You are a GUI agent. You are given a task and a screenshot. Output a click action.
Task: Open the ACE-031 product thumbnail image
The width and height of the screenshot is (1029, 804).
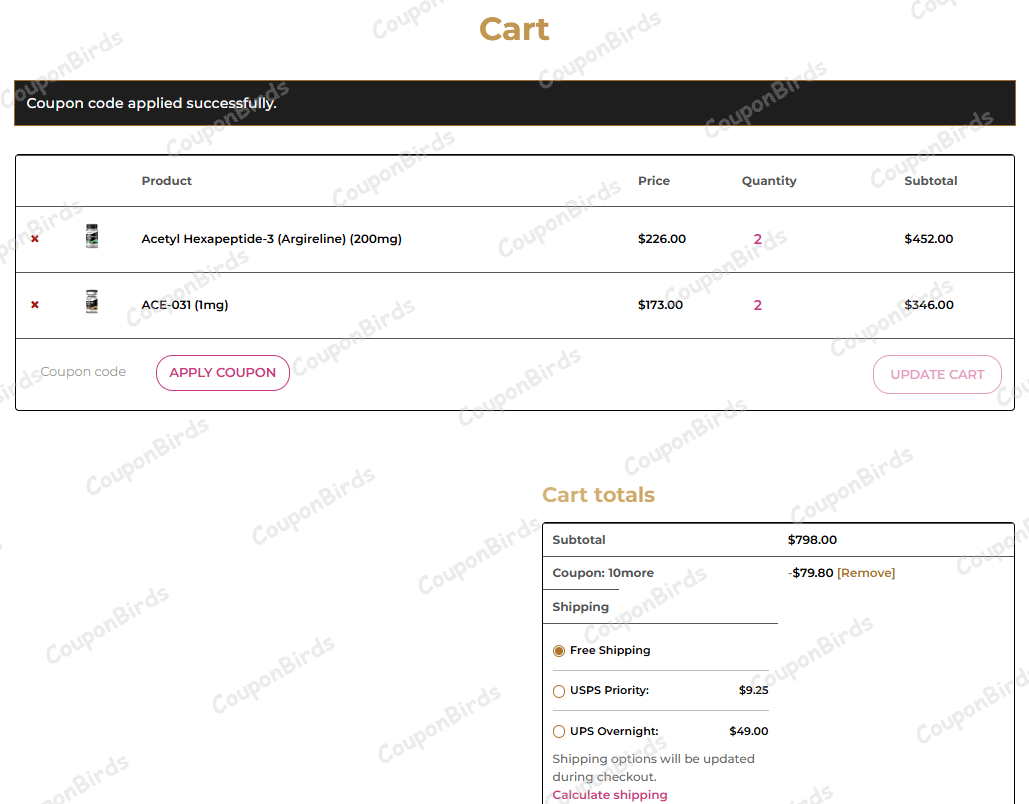pos(92,302)
